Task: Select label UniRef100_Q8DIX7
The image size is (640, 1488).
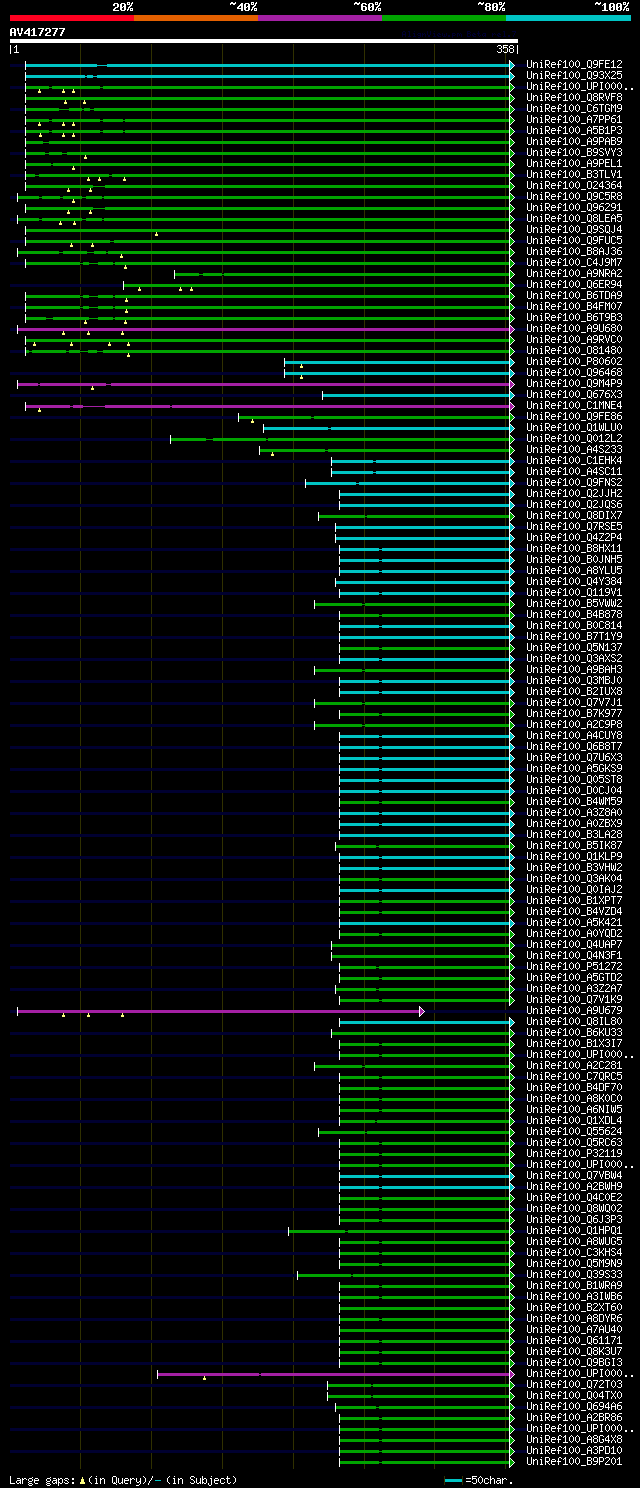Action: tap(574, 515)
